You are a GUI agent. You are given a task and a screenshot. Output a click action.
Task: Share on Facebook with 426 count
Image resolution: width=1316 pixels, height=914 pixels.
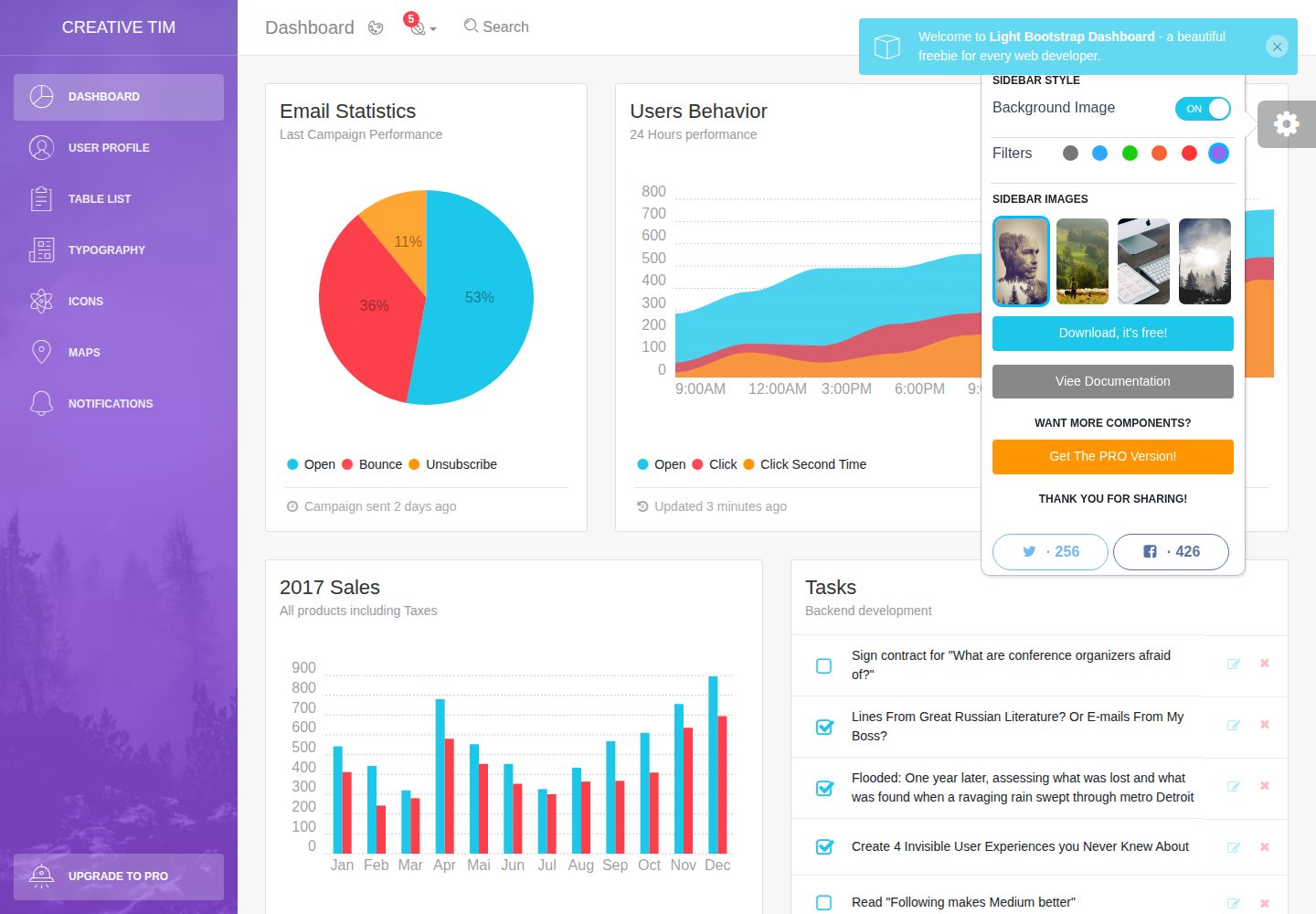click(x=1171, y=552)
